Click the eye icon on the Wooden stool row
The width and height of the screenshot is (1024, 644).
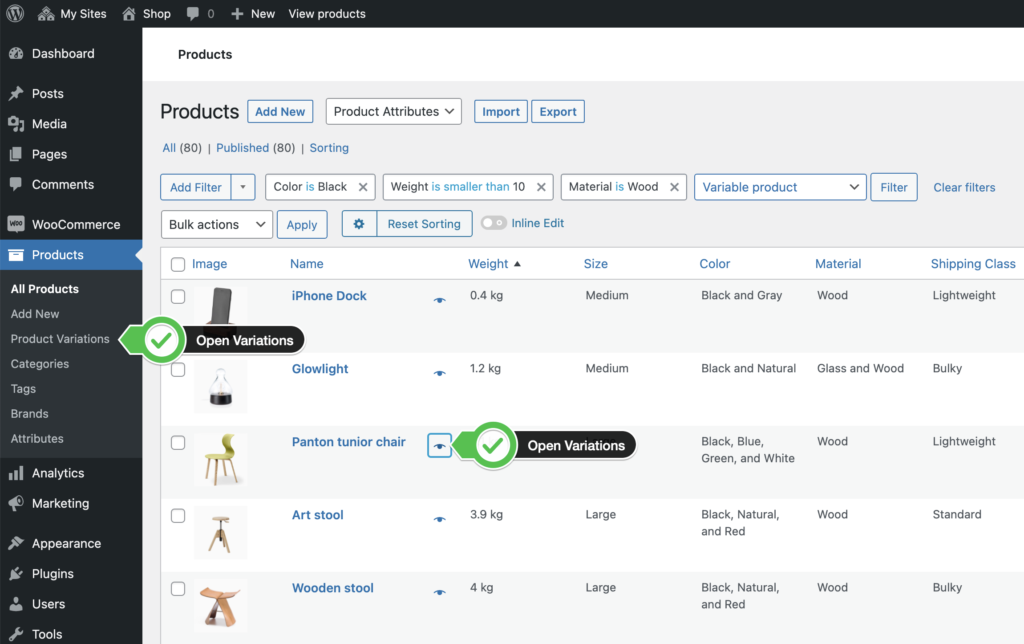click(438, 591)
